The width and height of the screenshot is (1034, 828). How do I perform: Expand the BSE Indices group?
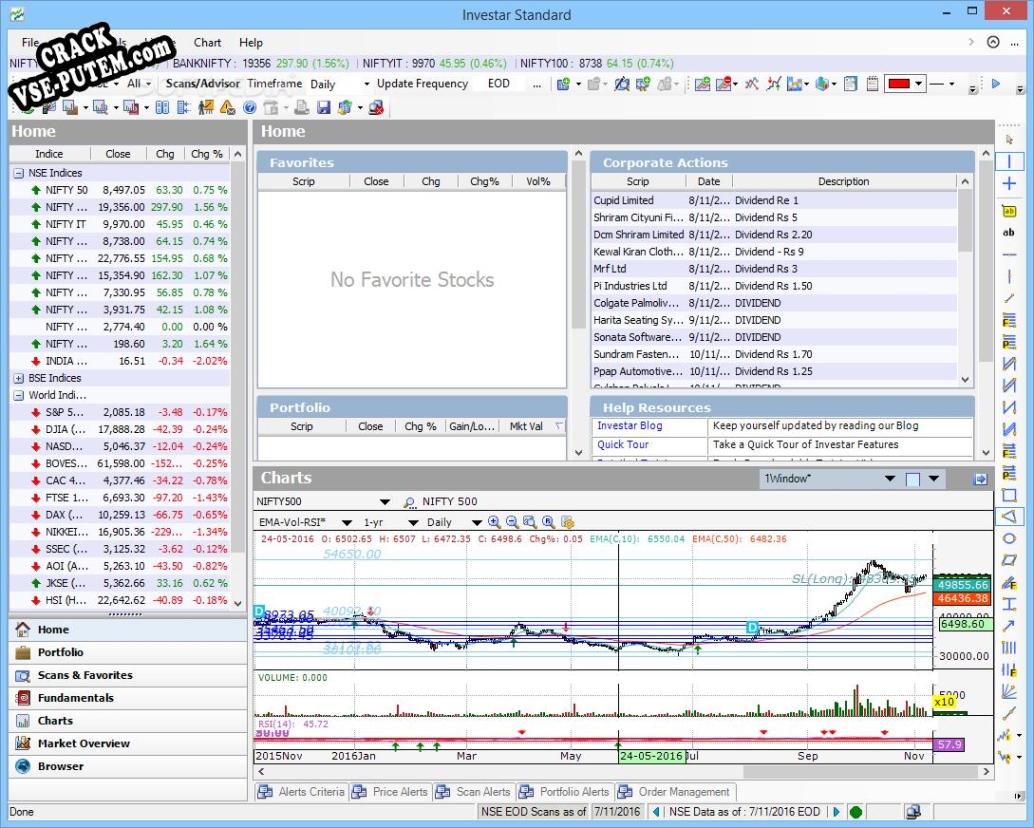18,378
